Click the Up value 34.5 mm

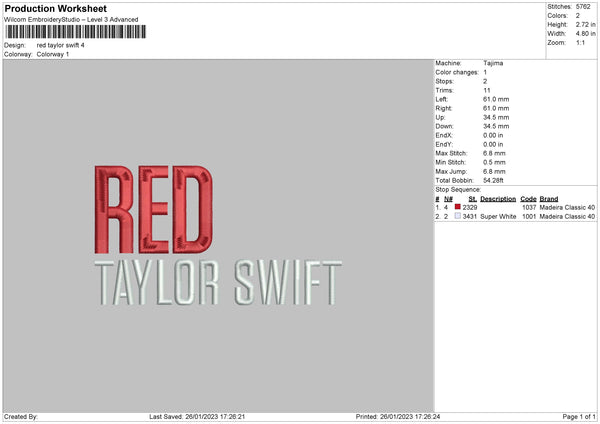[496, 117]
